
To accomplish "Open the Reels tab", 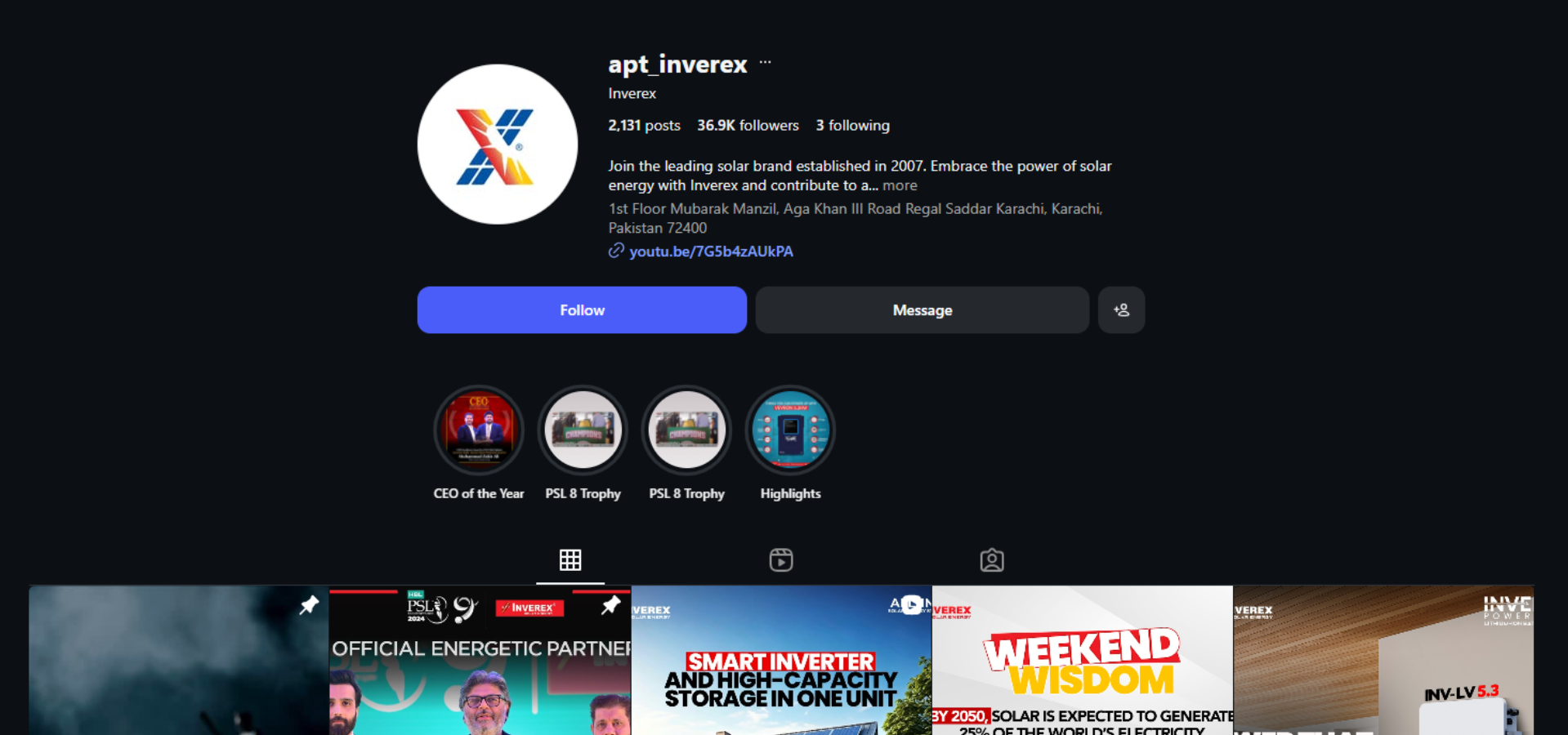I will (781, 560).
